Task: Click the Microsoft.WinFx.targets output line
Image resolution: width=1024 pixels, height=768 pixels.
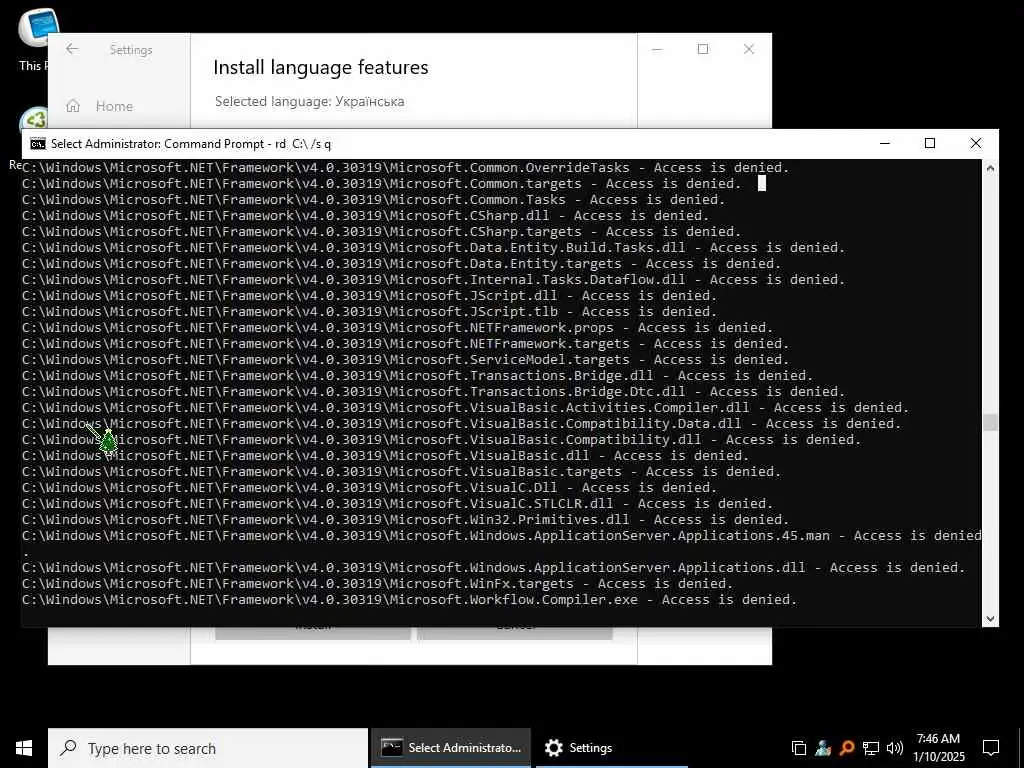Action: coord(377,583)
